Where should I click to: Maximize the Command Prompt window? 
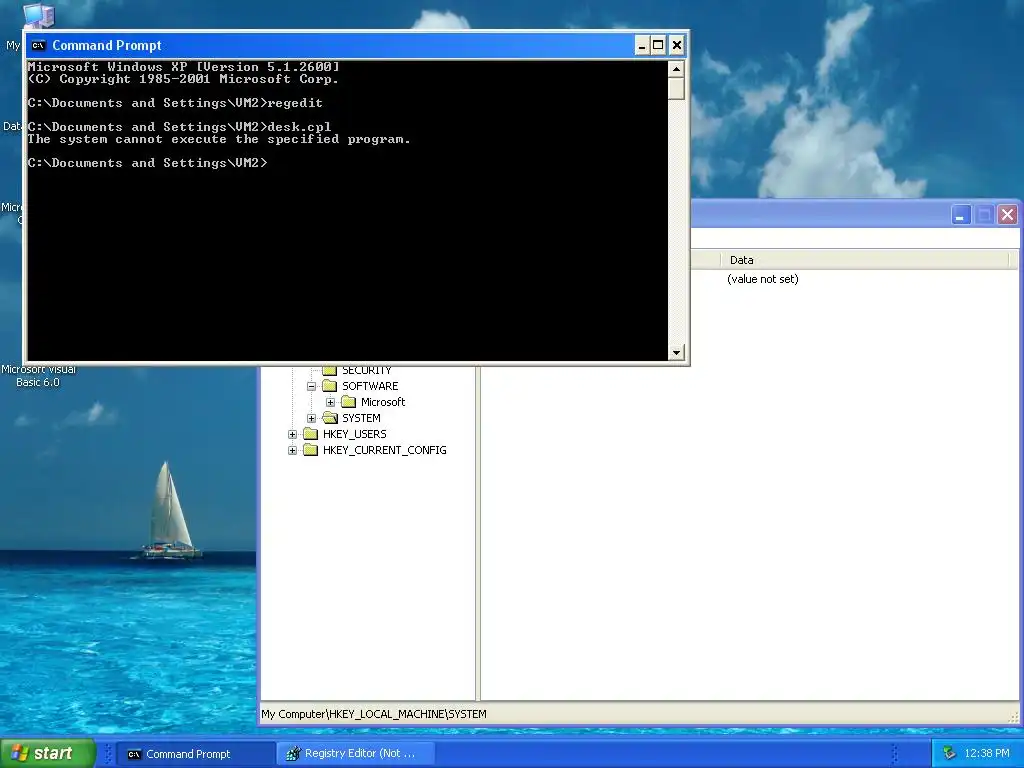[658, 45]
